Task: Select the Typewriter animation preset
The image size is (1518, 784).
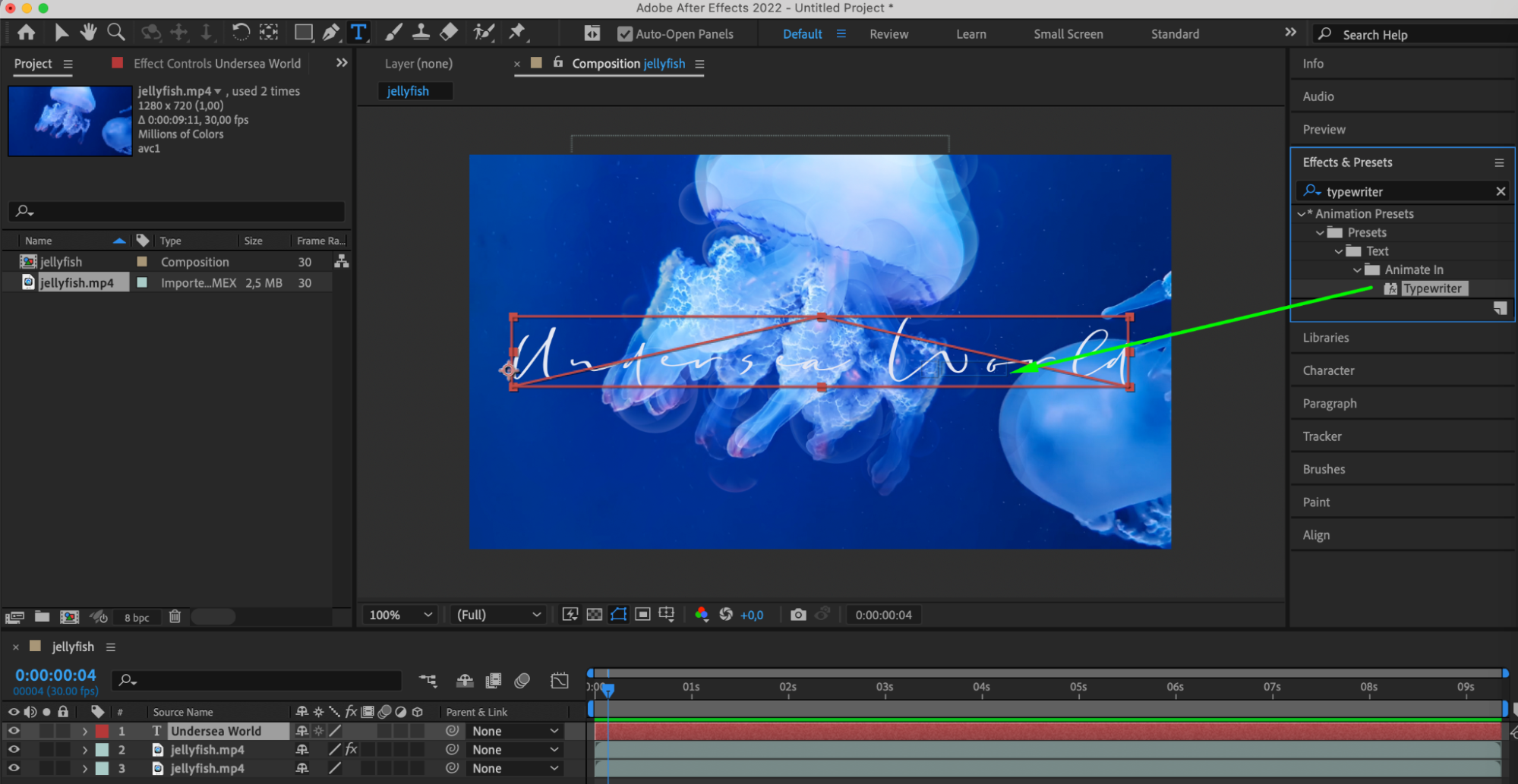Action: tap(1431, 288)
